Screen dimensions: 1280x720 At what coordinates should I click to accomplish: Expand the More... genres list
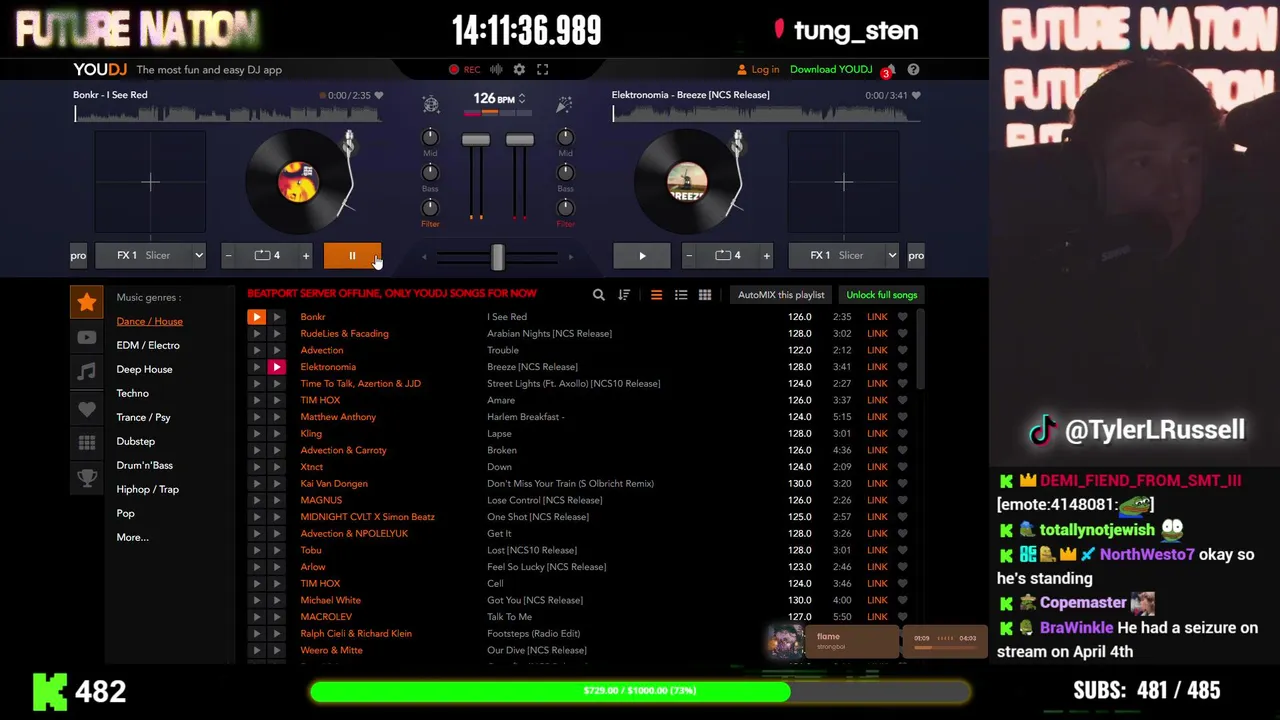click(132, 537)
